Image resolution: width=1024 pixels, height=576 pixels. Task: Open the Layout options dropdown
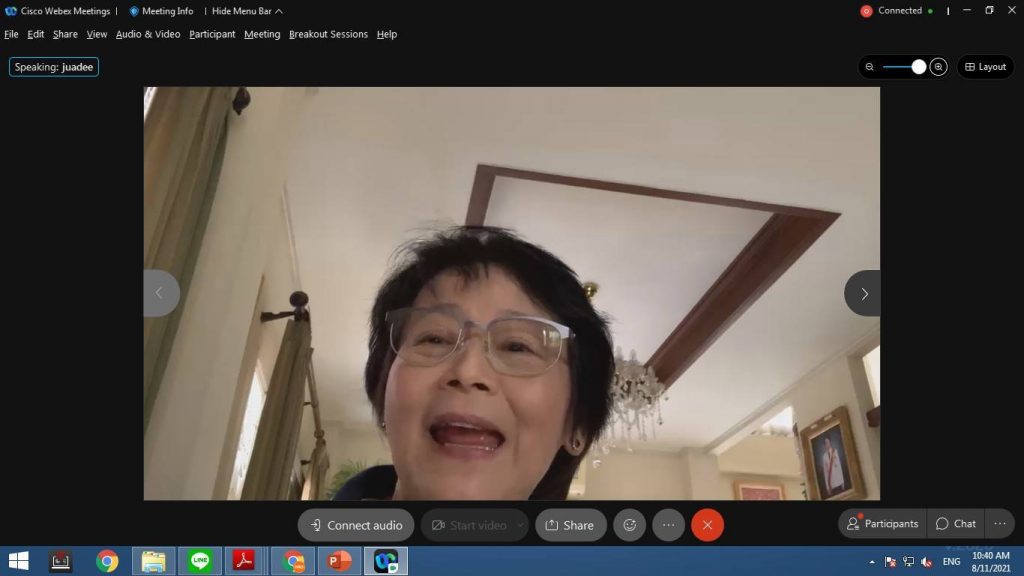[x=985, y=67]
